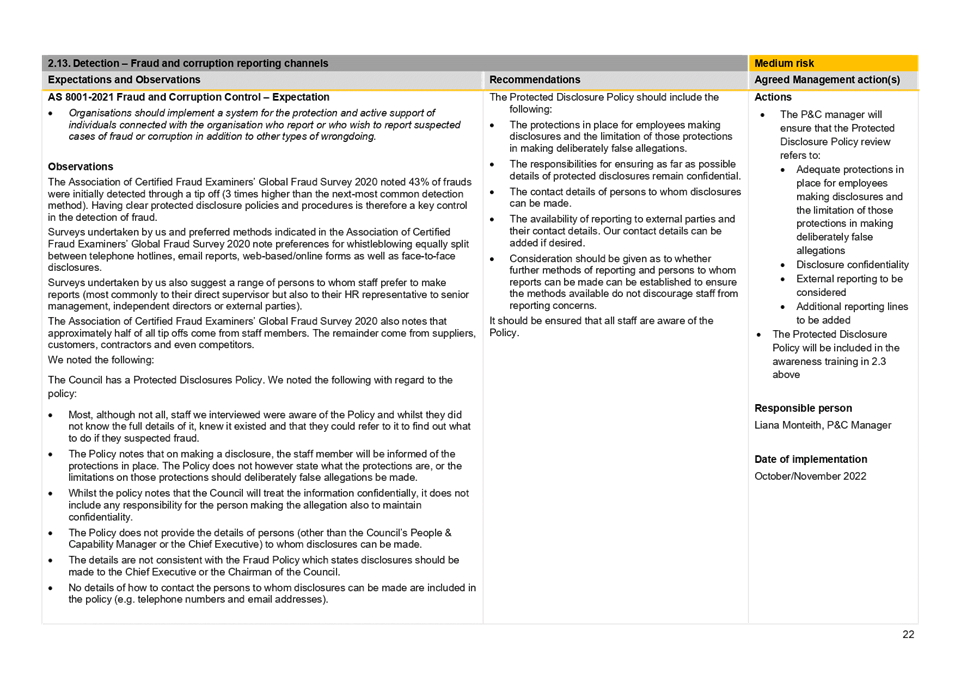Click the bullet starting 'The Policy does not provide the details'
The image size is (955, 675).
point(260,539)
